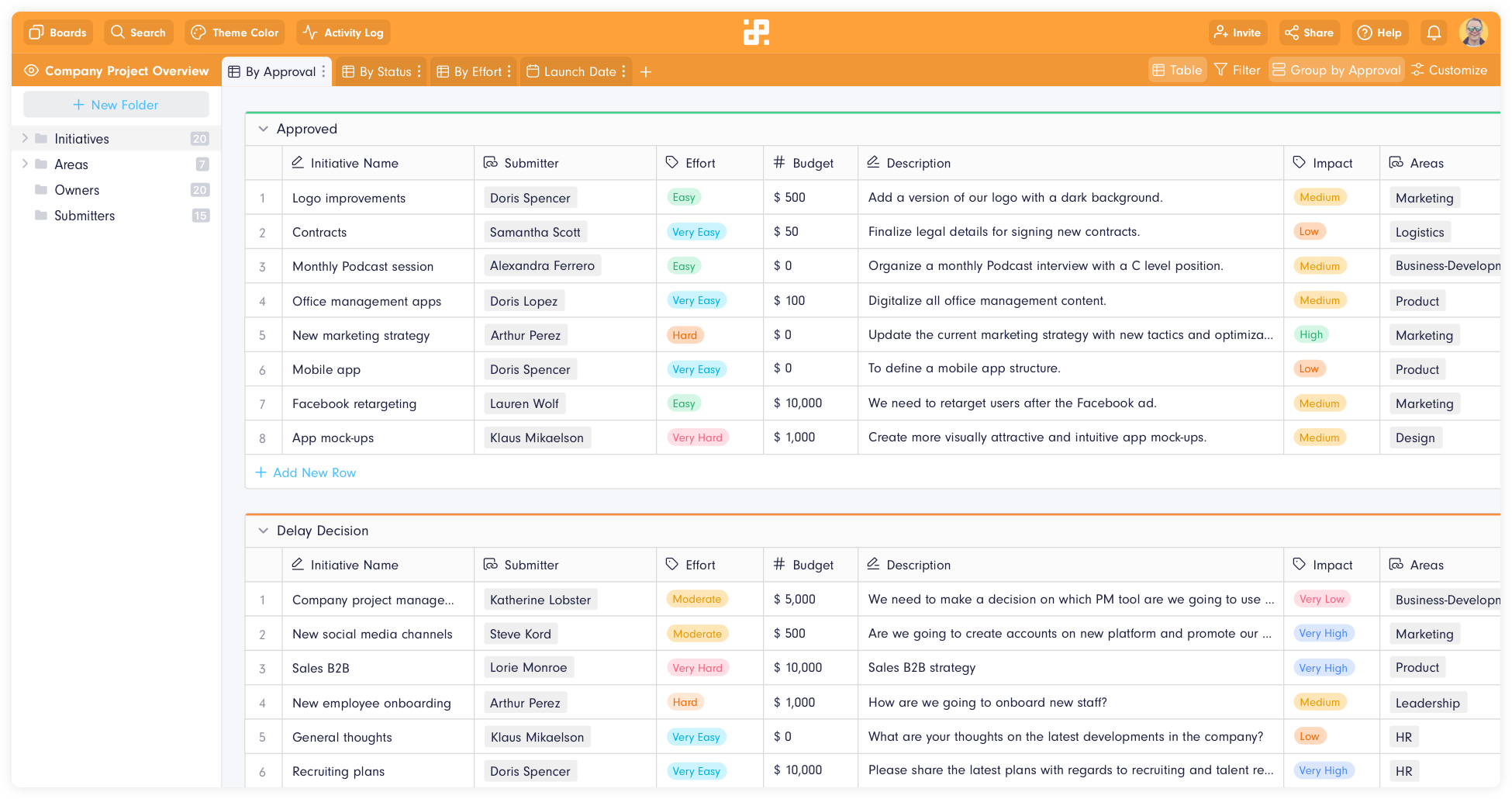Toggle the Company Project Overview eye icon
Viewport: 1512px width, 799px height.
31,71
